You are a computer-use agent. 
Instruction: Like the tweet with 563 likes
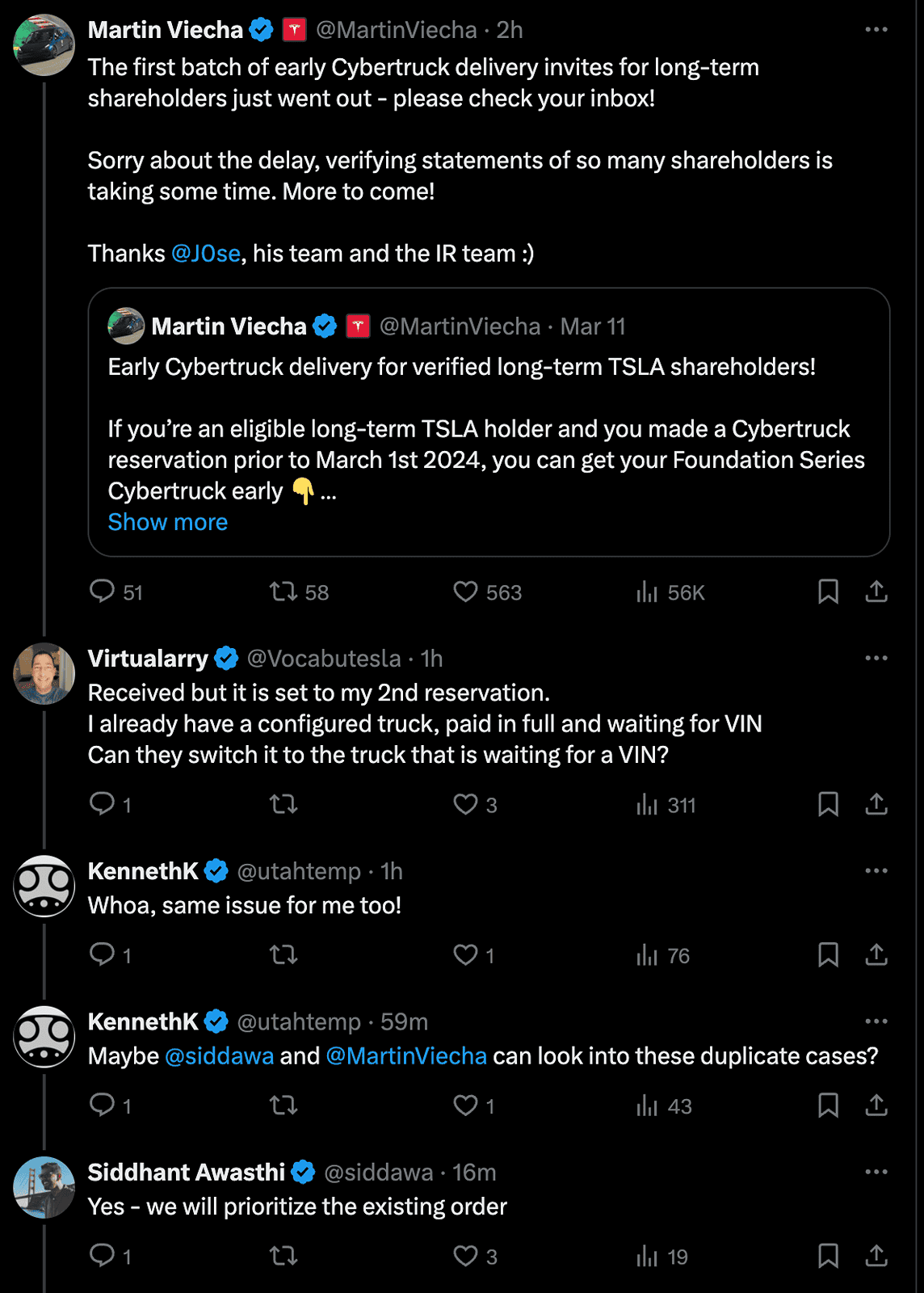487,592
